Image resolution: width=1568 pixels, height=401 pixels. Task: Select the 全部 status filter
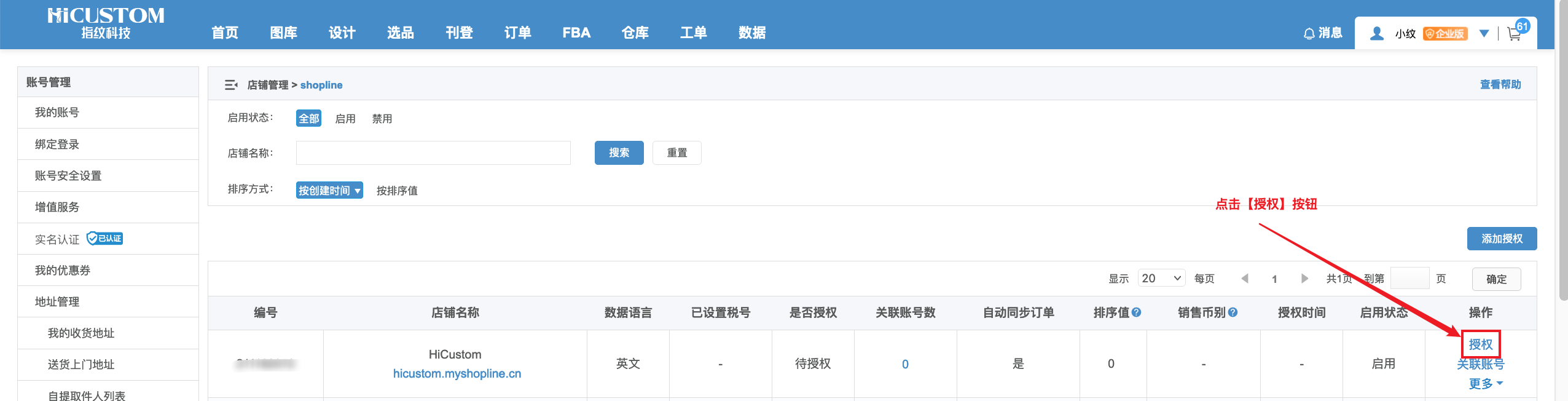point(308,119)
